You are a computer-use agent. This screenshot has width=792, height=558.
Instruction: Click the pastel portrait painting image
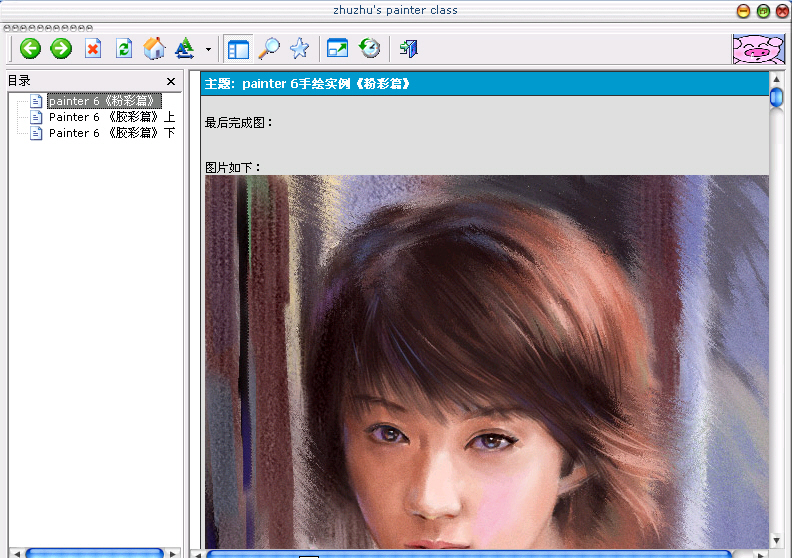pos(487,362)
